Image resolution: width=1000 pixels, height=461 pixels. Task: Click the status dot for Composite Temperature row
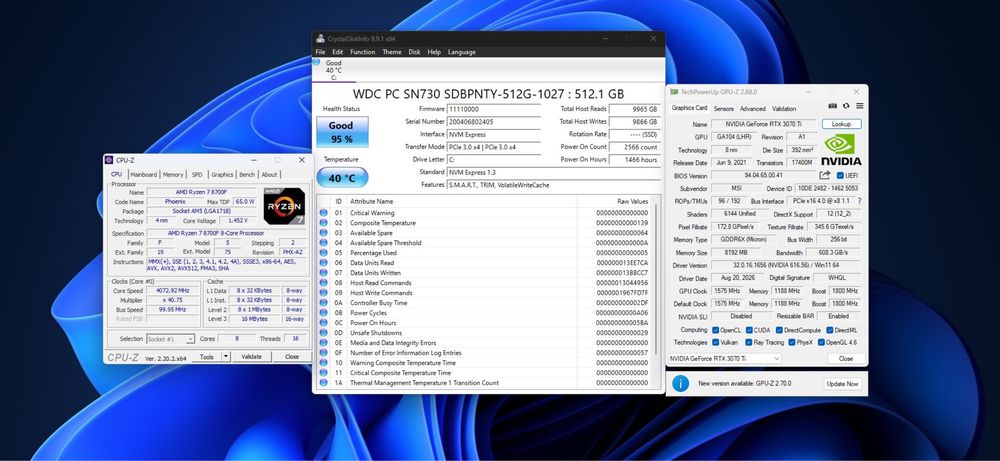tap(323, 223)
